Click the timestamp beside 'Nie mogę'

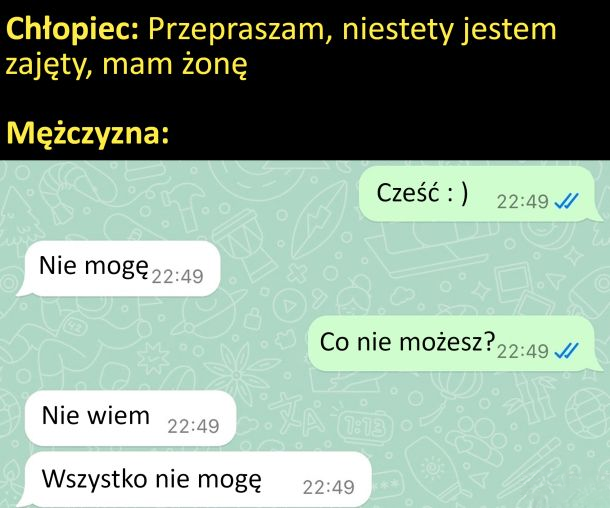click(x=177, y=277)
